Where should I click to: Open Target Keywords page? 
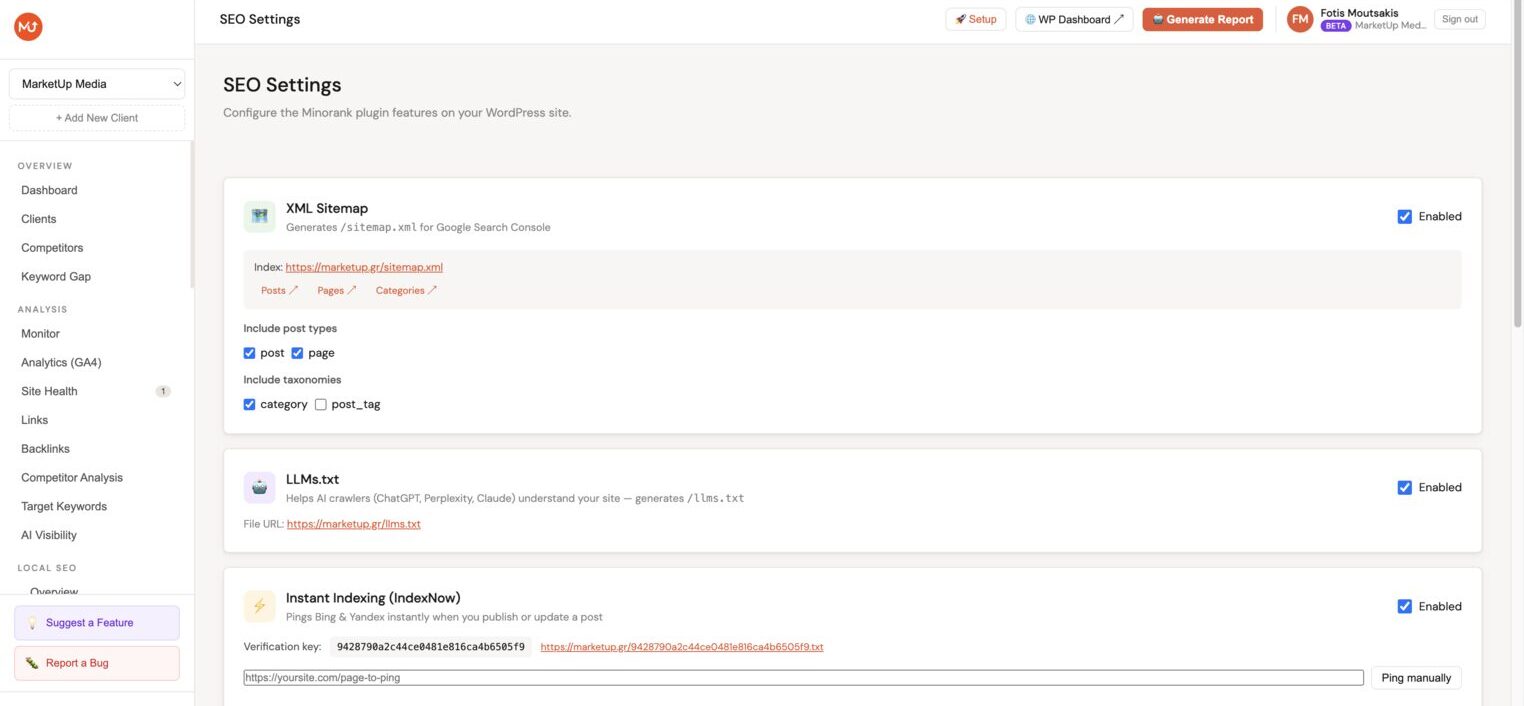tap(64, 507)
